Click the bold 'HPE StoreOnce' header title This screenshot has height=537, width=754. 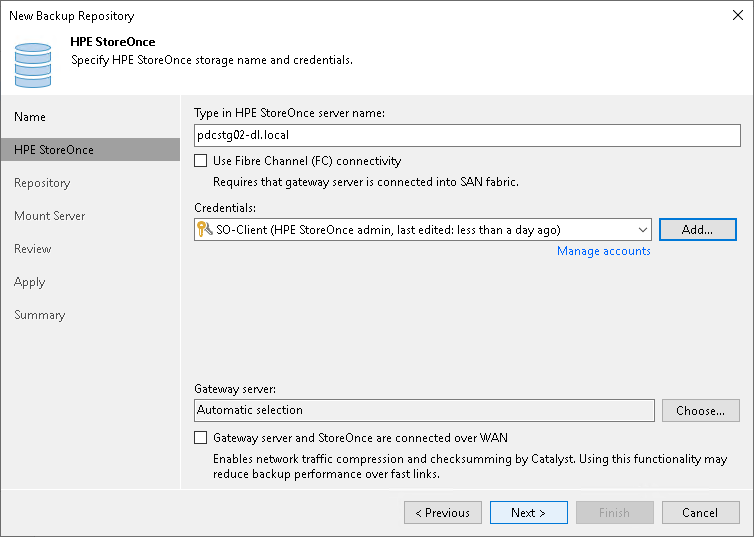tap(113, 42)
